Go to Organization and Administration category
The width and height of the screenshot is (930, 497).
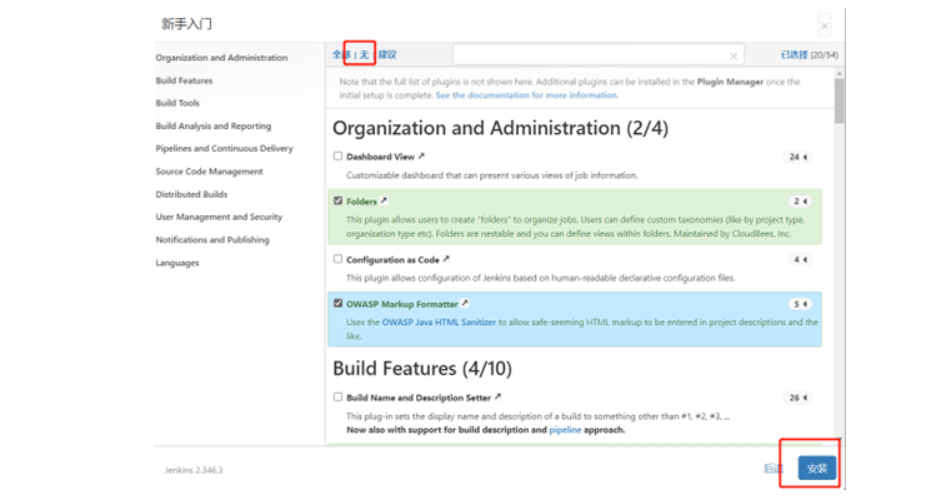coord(222,58)
